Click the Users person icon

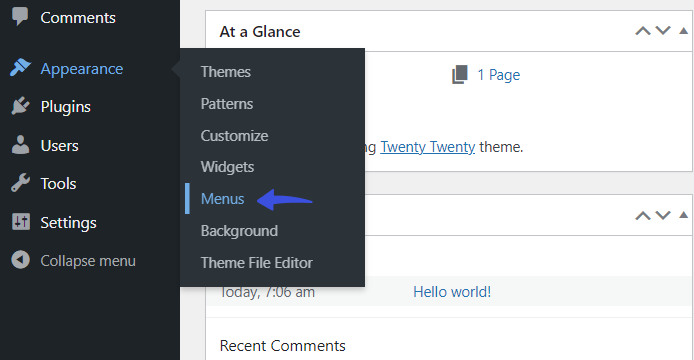(20, 145)
